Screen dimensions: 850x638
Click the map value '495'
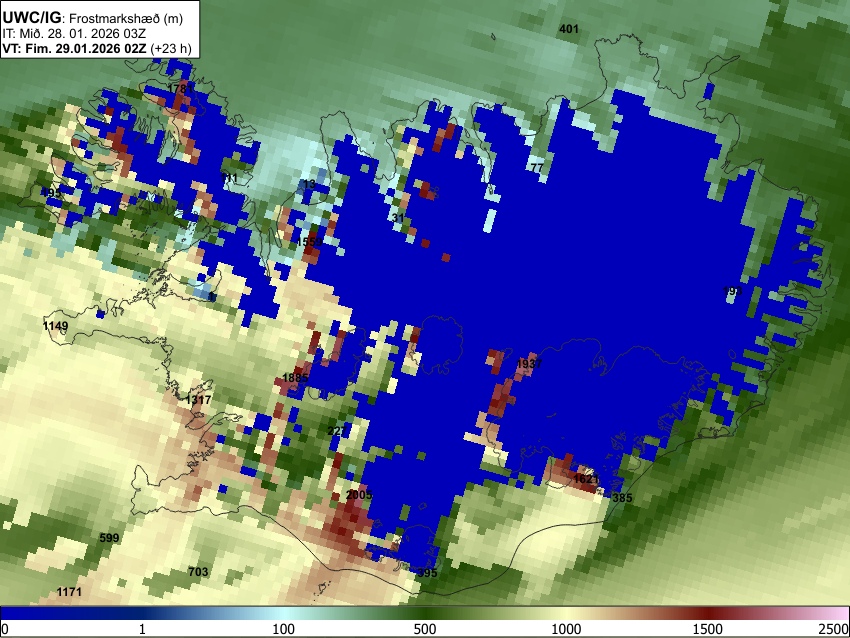click(51, 193)
